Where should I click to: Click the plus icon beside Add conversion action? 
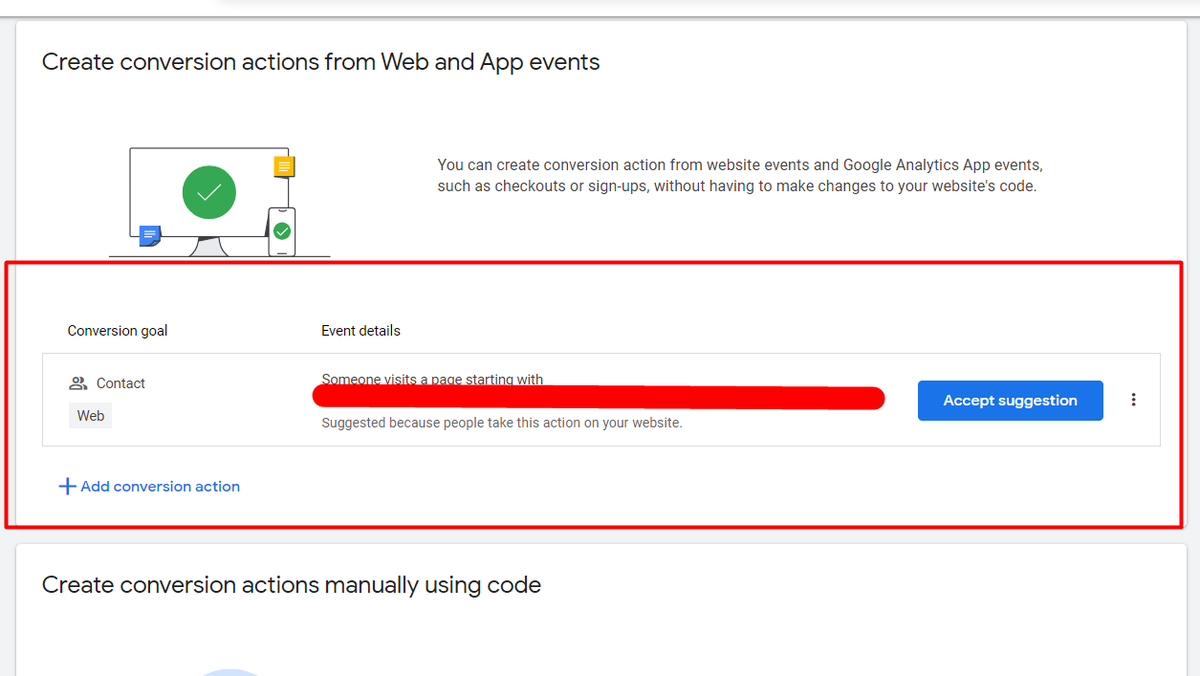coord(67,486)
